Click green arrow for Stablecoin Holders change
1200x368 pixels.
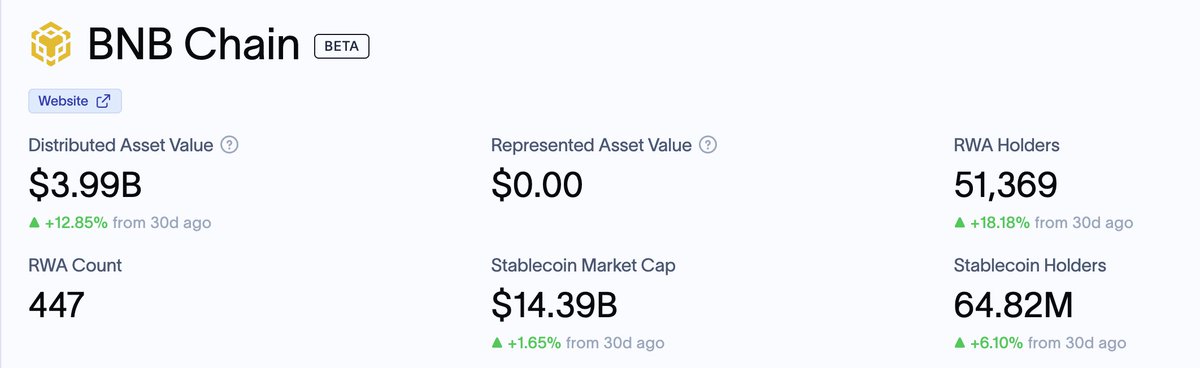[x=960, y=343]
